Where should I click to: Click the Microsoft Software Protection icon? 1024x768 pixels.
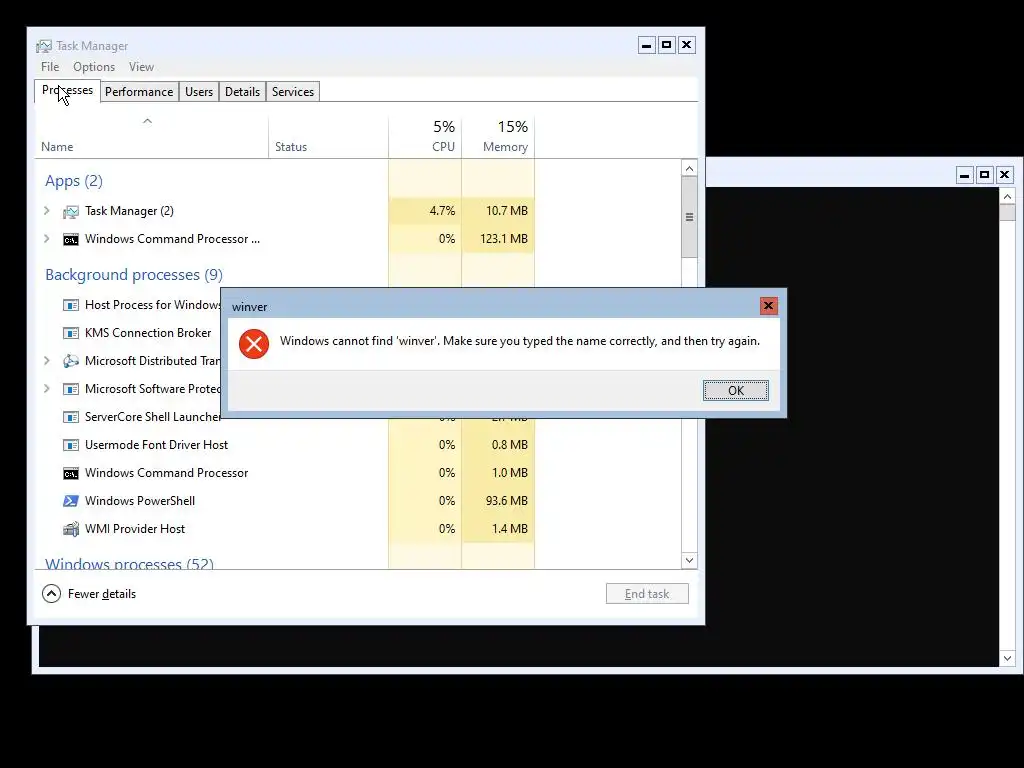coord(71,389)
